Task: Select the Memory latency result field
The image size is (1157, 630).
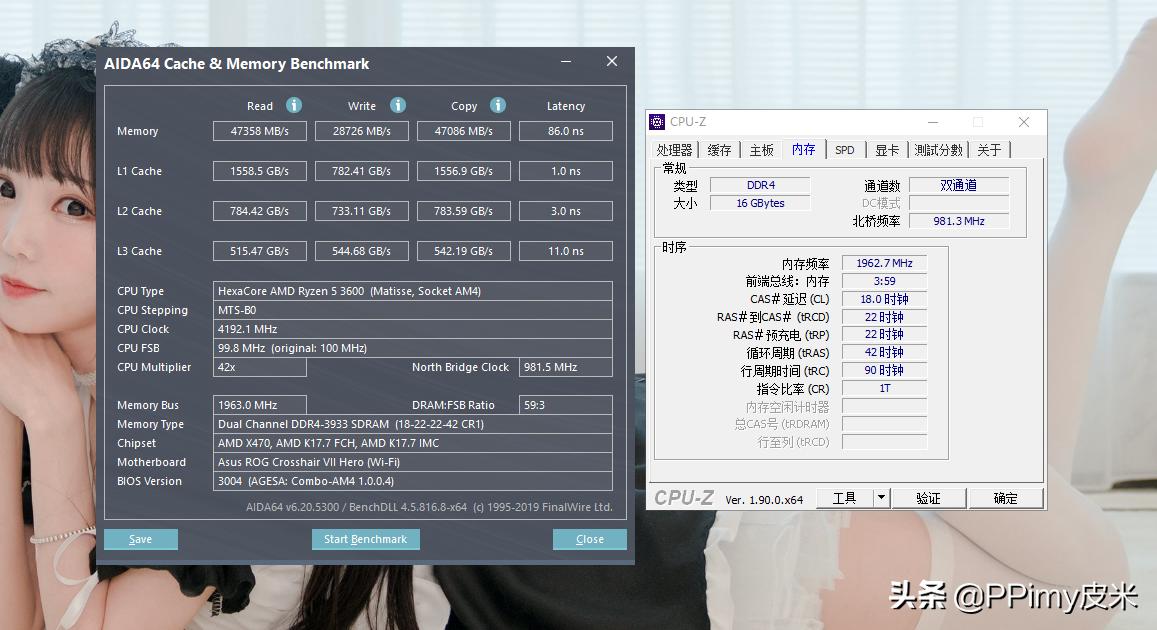Action: click(565, 130)
